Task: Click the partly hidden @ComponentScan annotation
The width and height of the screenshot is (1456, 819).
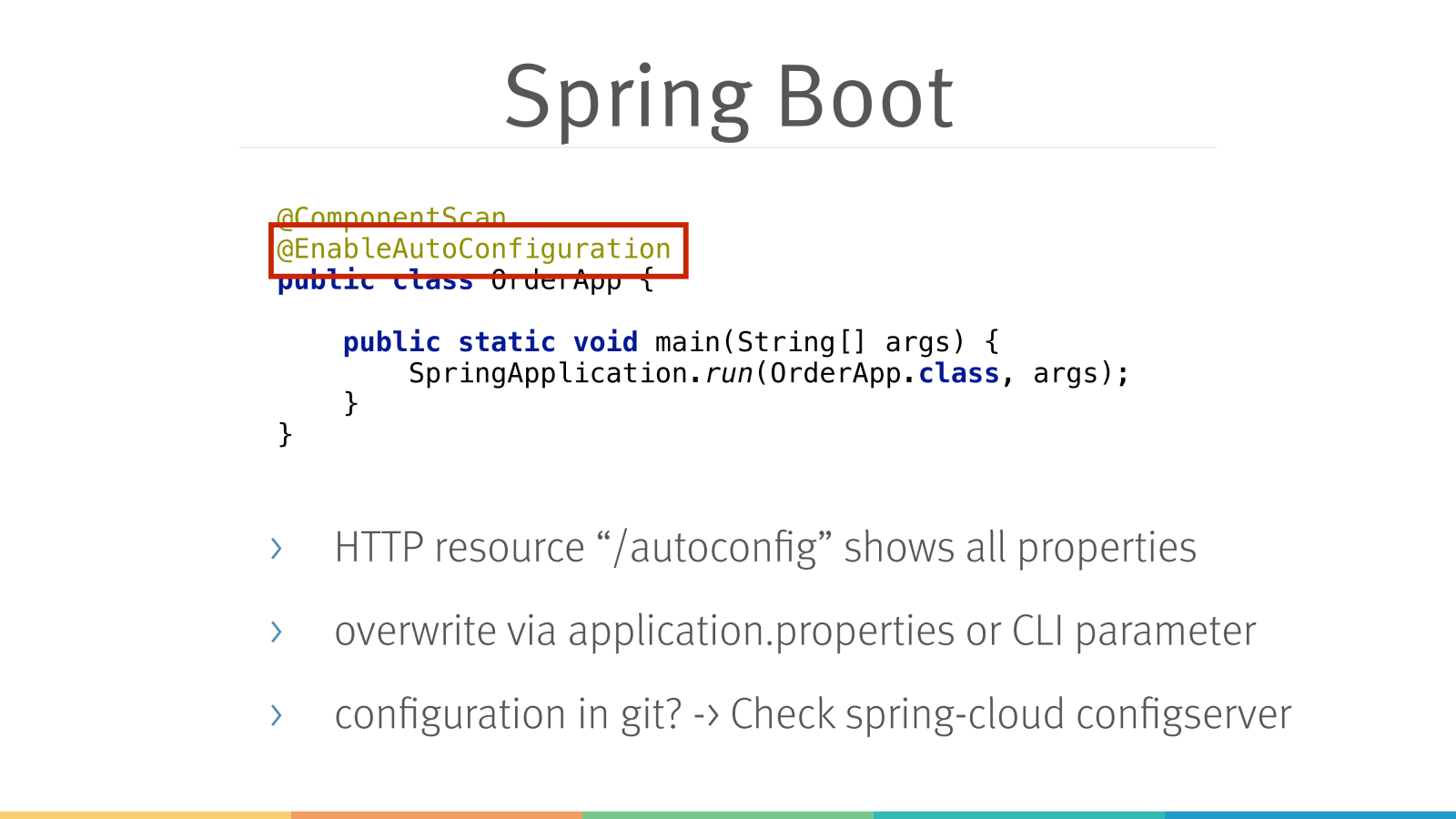Action: (x=391, y=216)
